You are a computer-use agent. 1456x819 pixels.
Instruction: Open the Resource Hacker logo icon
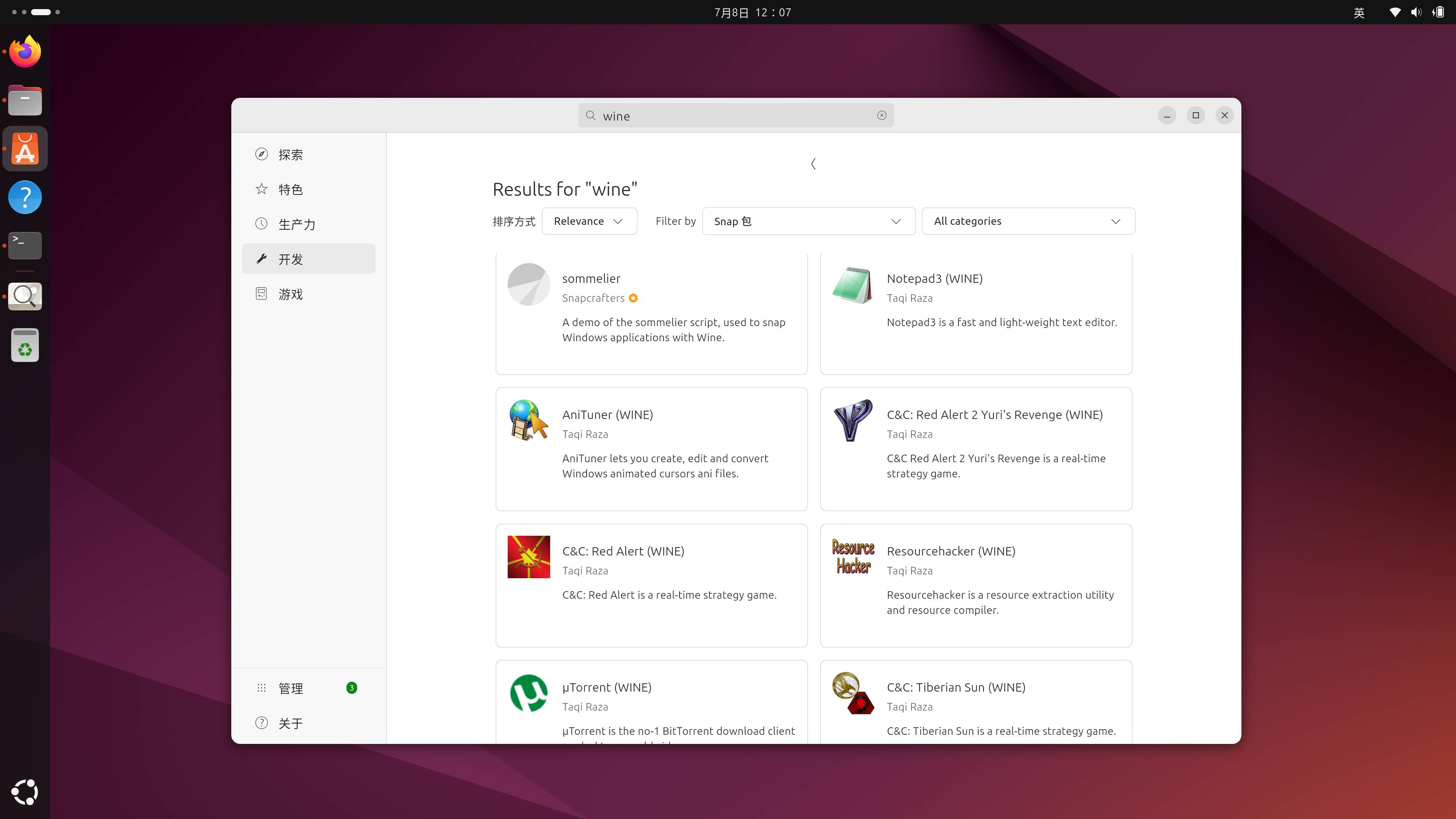(x=853, y=557)
